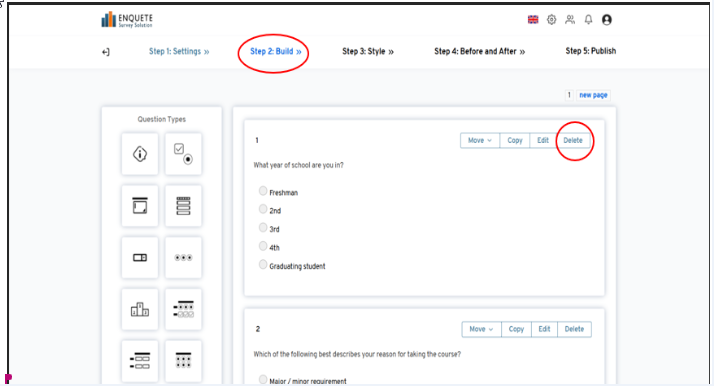Copy question 2
714x386 pixels.
(516, 329)
